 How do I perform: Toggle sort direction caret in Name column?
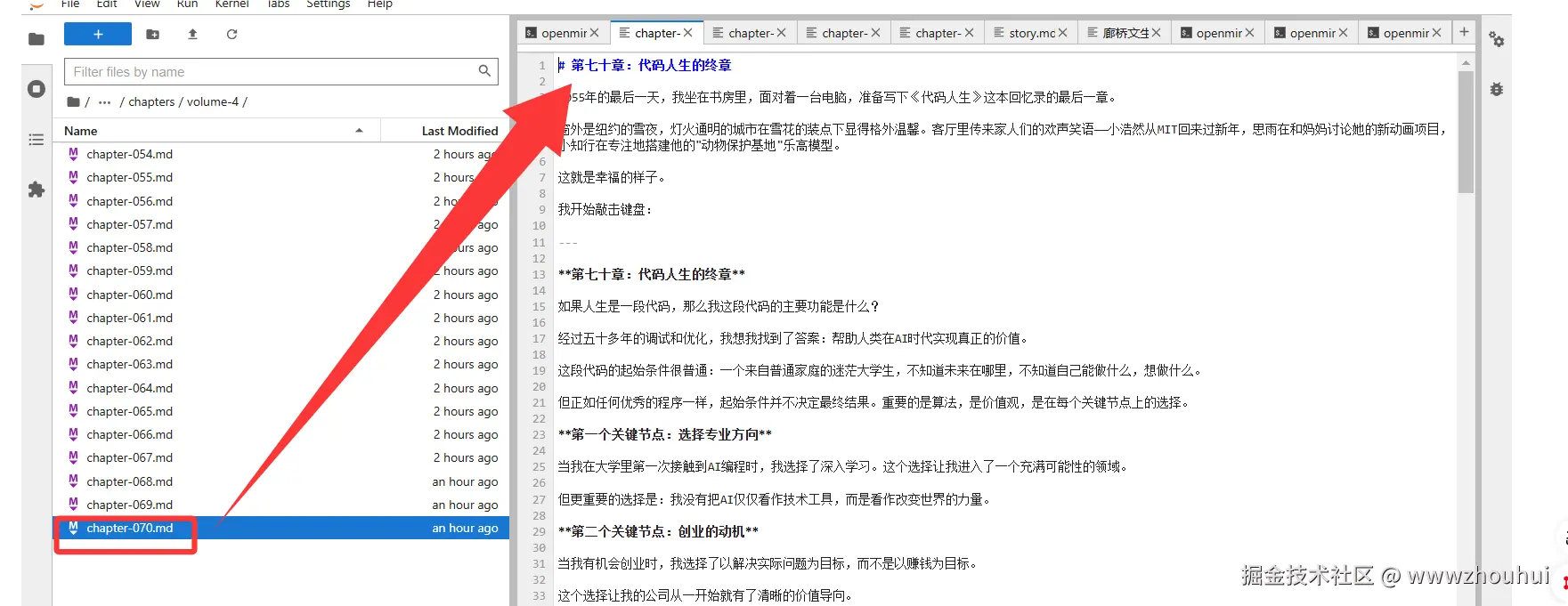coord(359,131)
